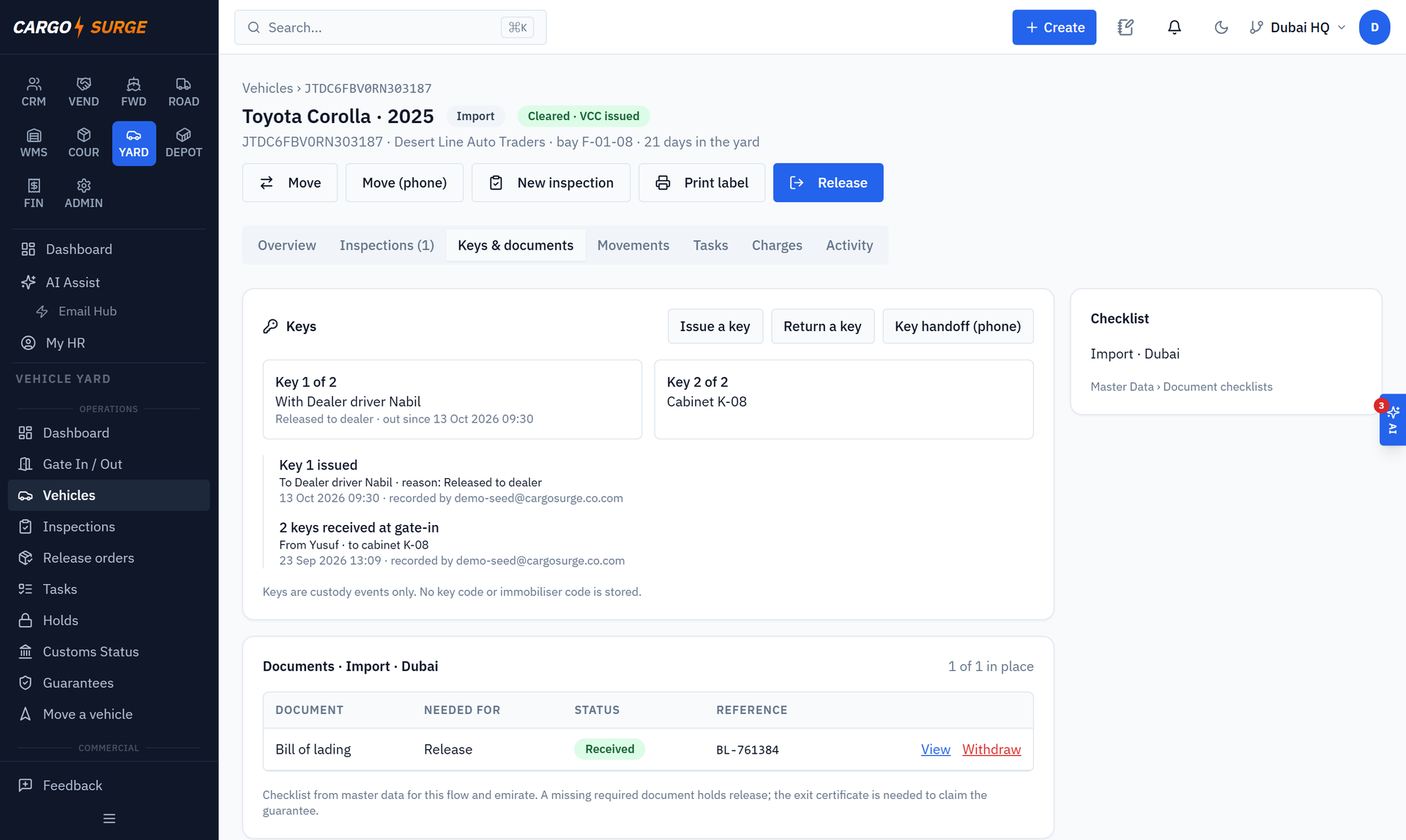View the Bill of lading document

pyautogui.click(x=935, y=749)
